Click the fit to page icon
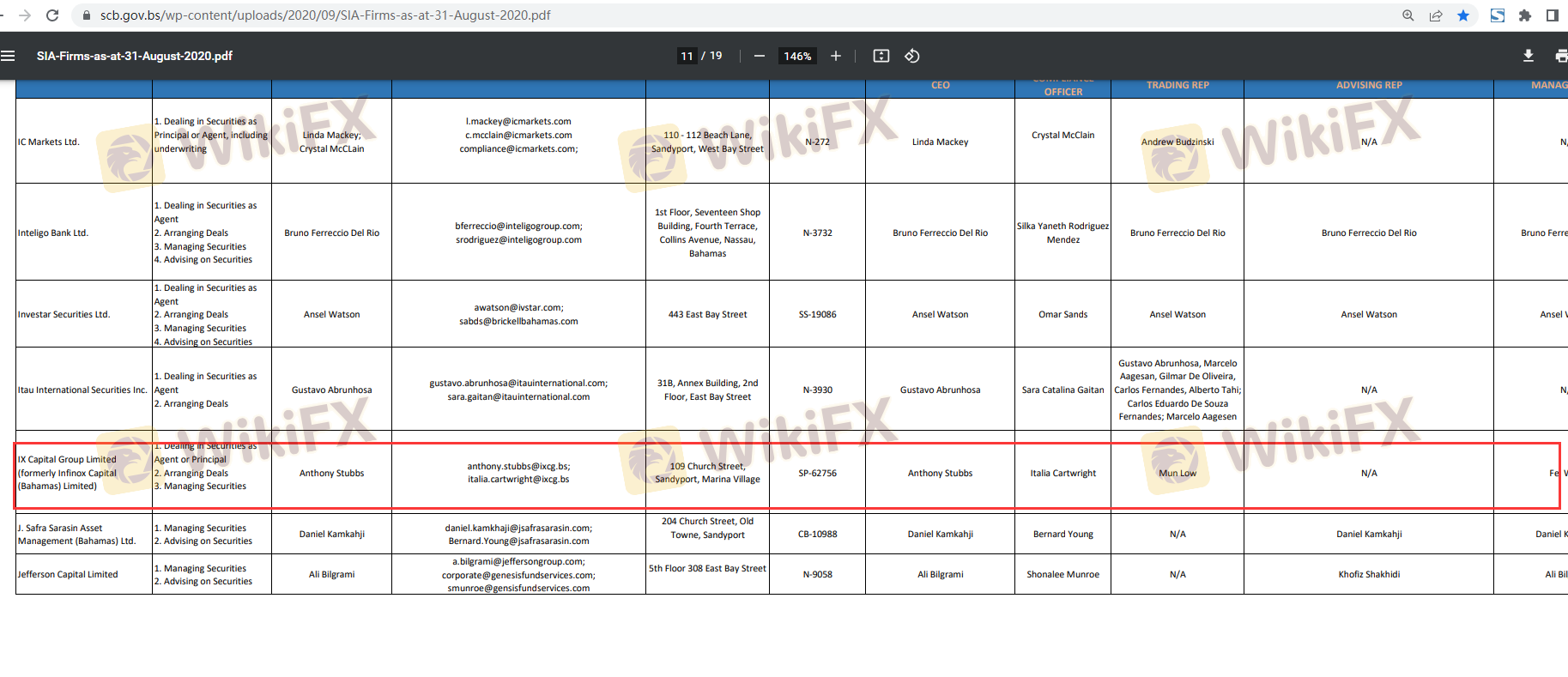The width and height of the screenshot is (1568, 677). (881, 56)
